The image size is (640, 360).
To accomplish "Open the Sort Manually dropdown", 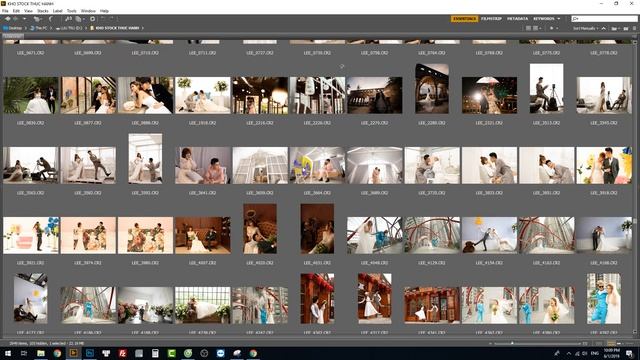I will [x=585, y=28].
